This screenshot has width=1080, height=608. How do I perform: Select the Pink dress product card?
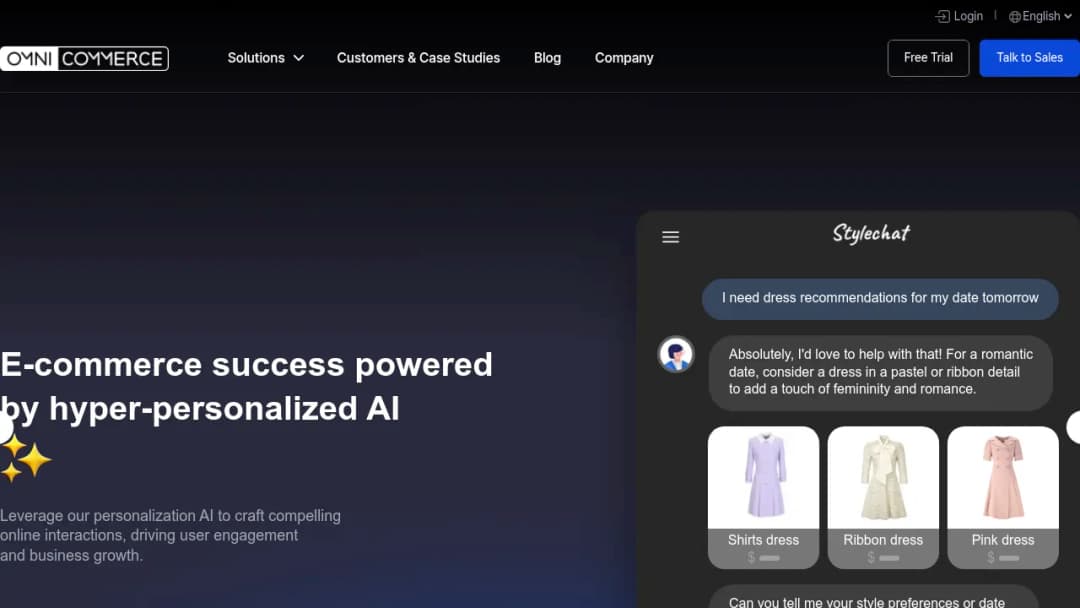[1003, 497]
